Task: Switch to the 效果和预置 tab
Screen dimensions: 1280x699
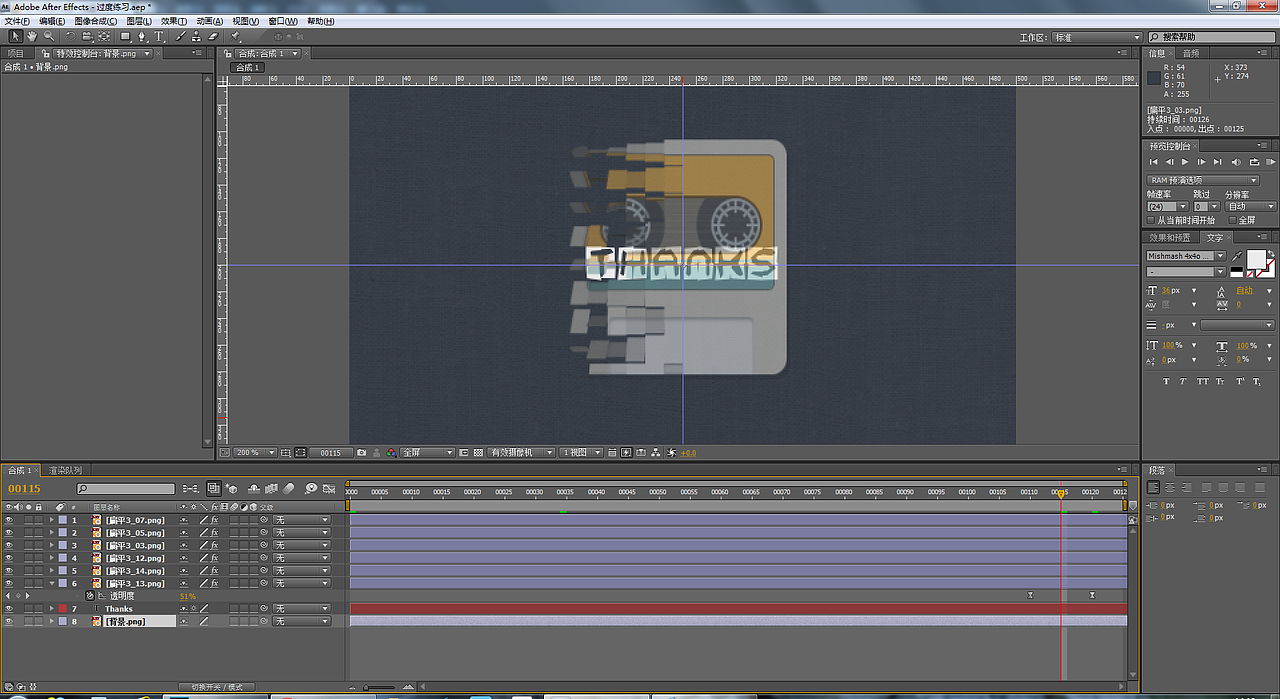Action: (1169, 237)
